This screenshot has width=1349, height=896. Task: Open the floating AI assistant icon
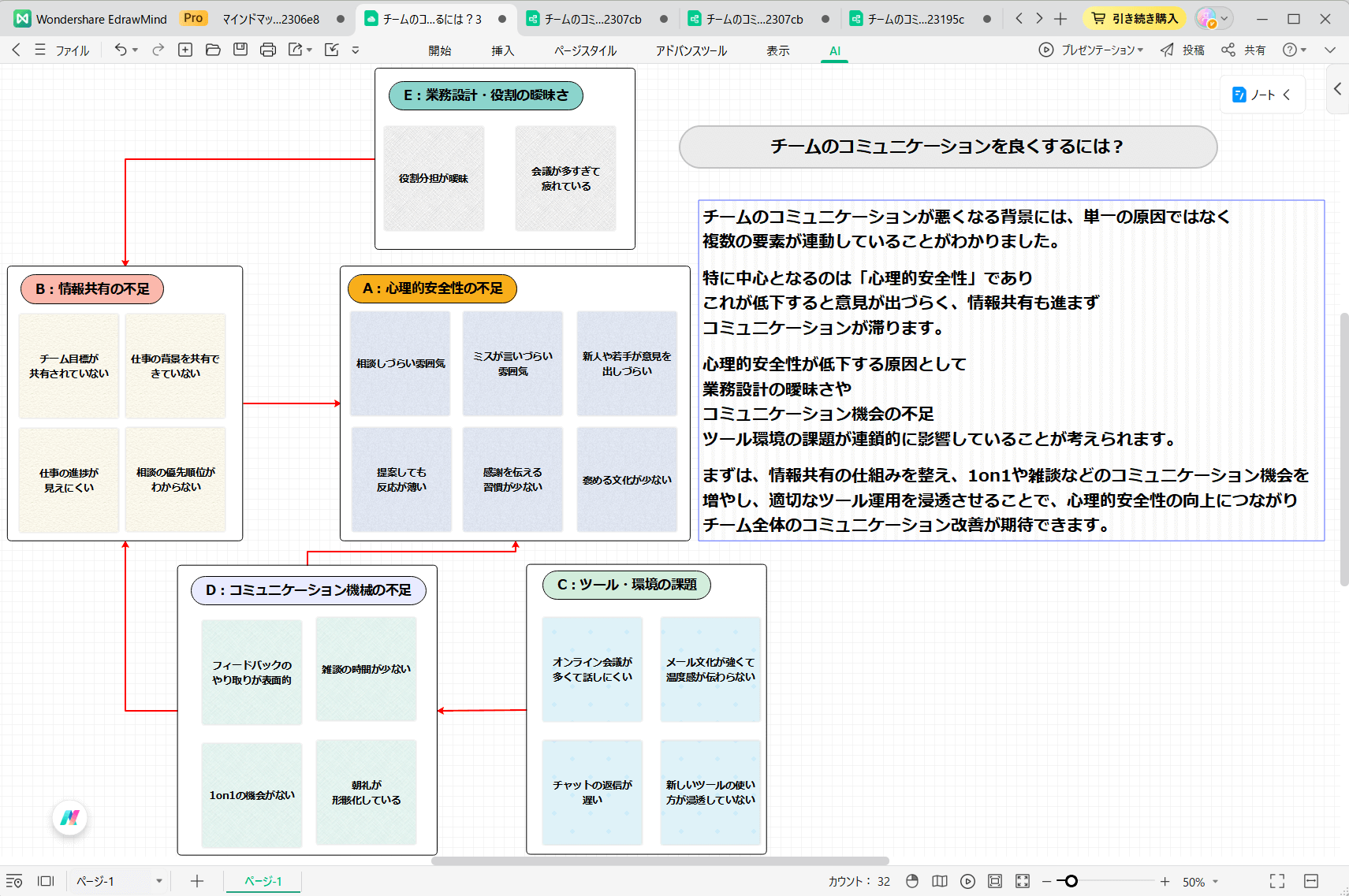pos(70,817)
